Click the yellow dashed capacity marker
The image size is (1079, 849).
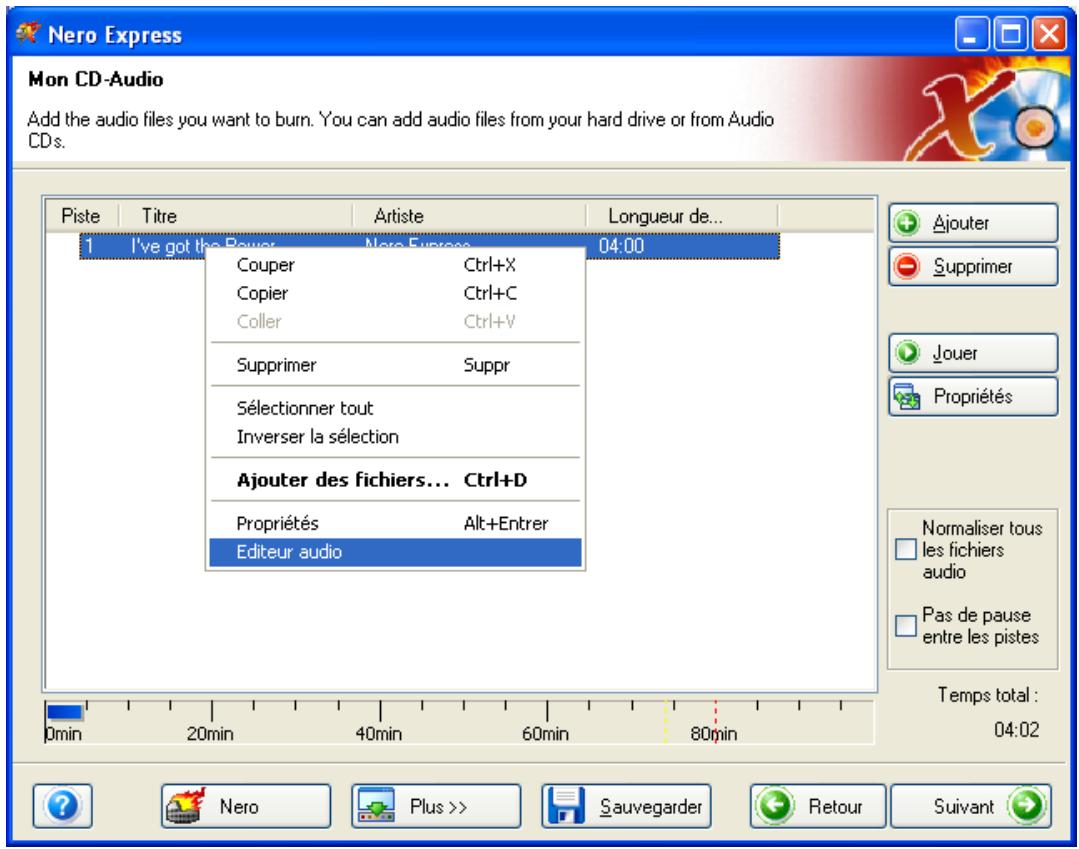(x=666, y=722)
